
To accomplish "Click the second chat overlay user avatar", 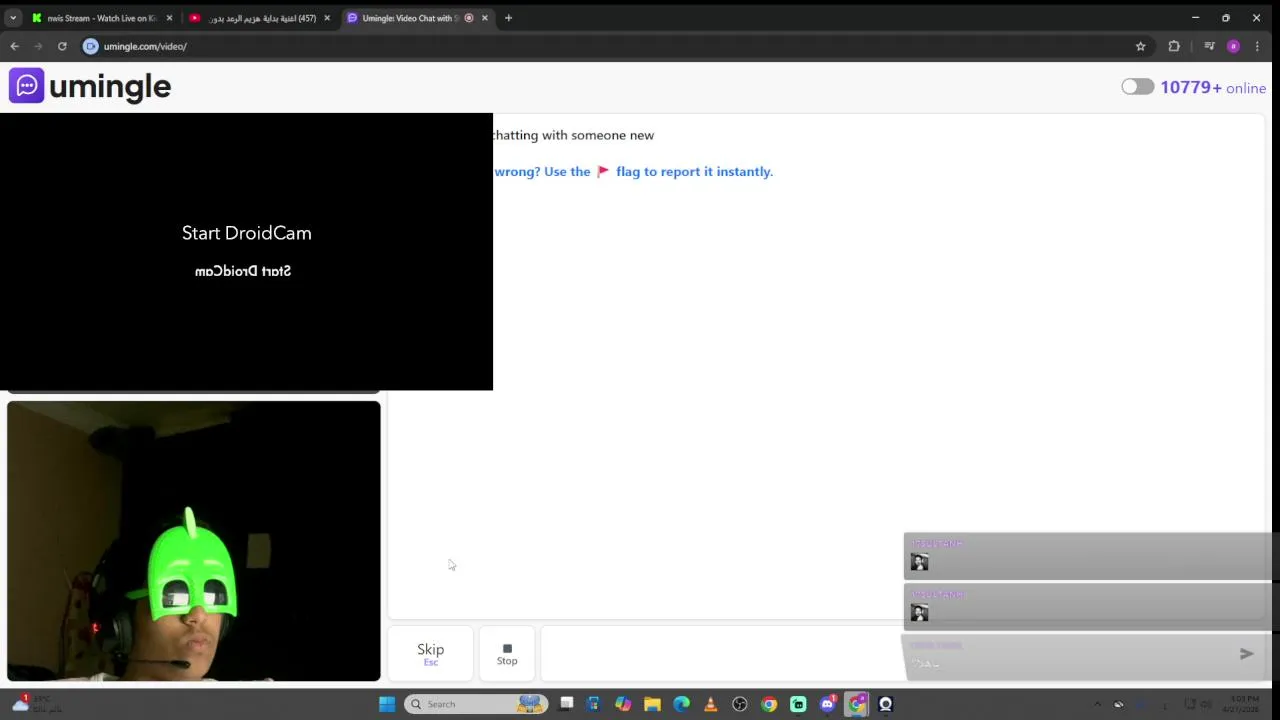I will pos(919,612).
